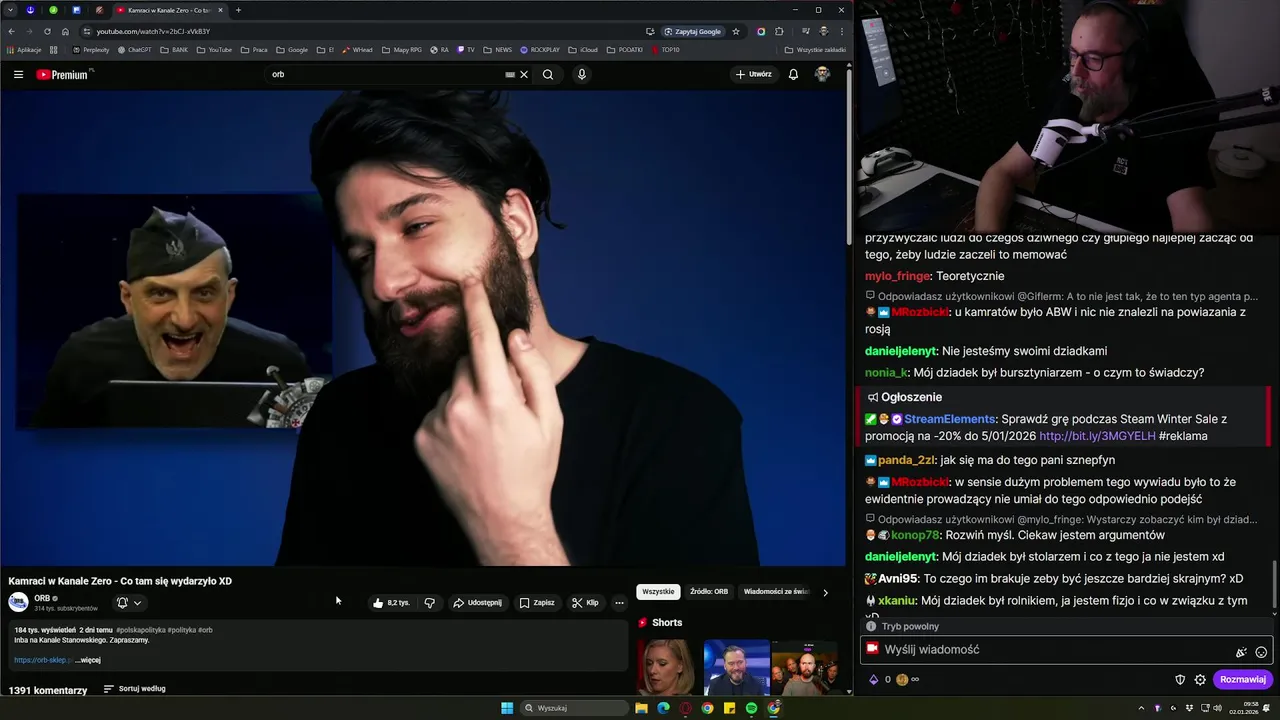This screenshot has height=720, width=1280.
Task: Show next filter chips with arrow
Action: (x=825, y=592)
